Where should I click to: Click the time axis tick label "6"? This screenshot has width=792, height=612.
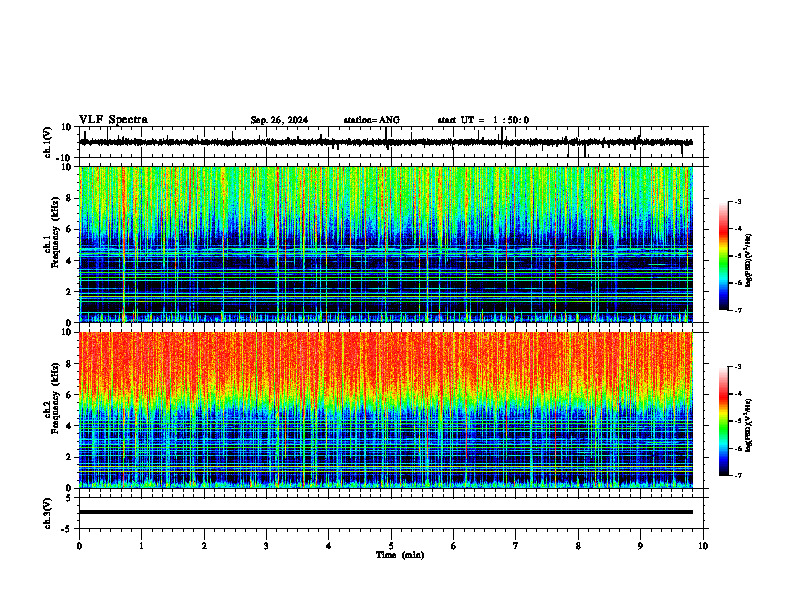point(454,546)
